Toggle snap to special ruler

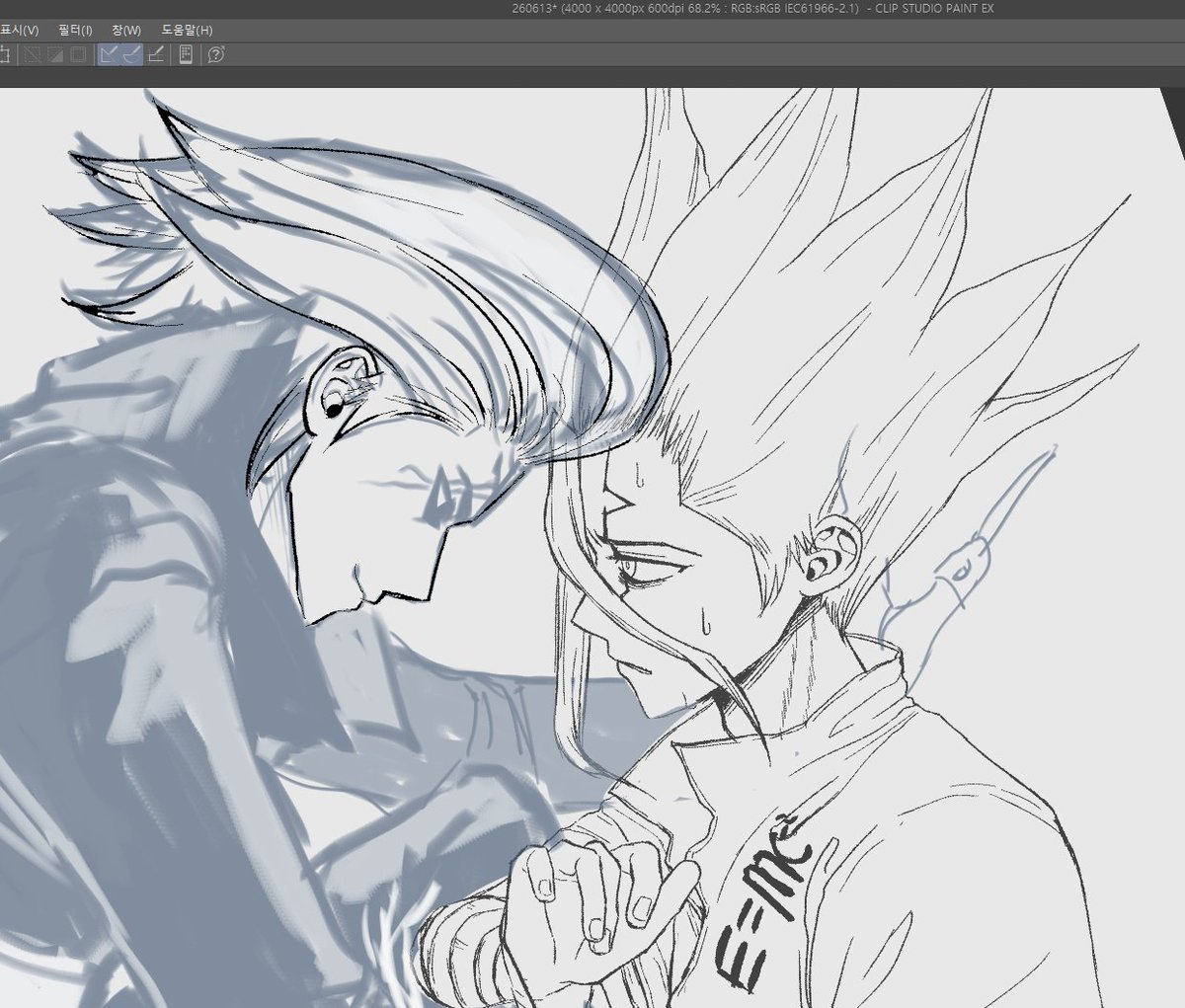(x=131, y=54)
